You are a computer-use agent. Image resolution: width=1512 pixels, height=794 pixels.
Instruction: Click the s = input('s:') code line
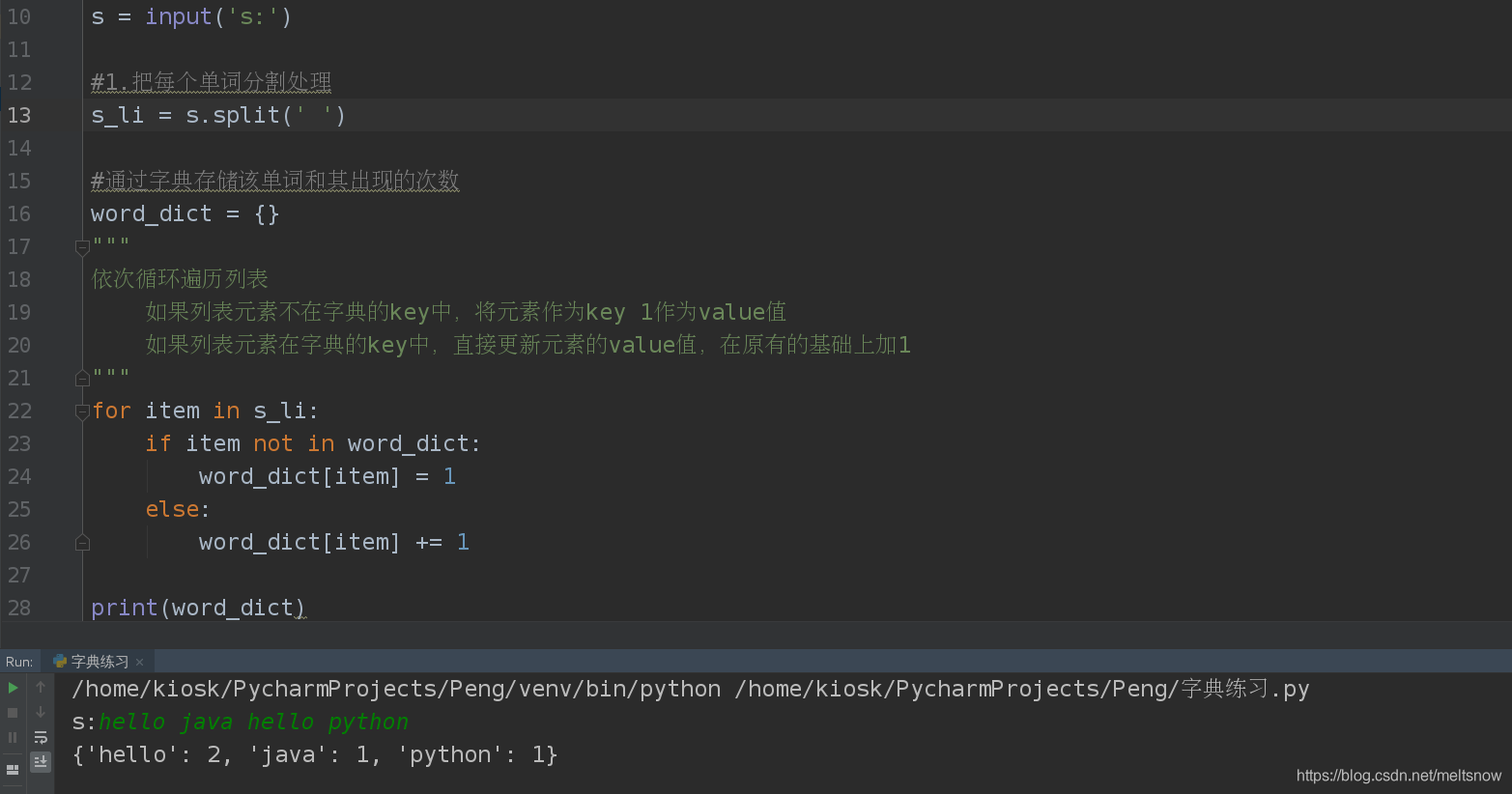coord(191,16)
